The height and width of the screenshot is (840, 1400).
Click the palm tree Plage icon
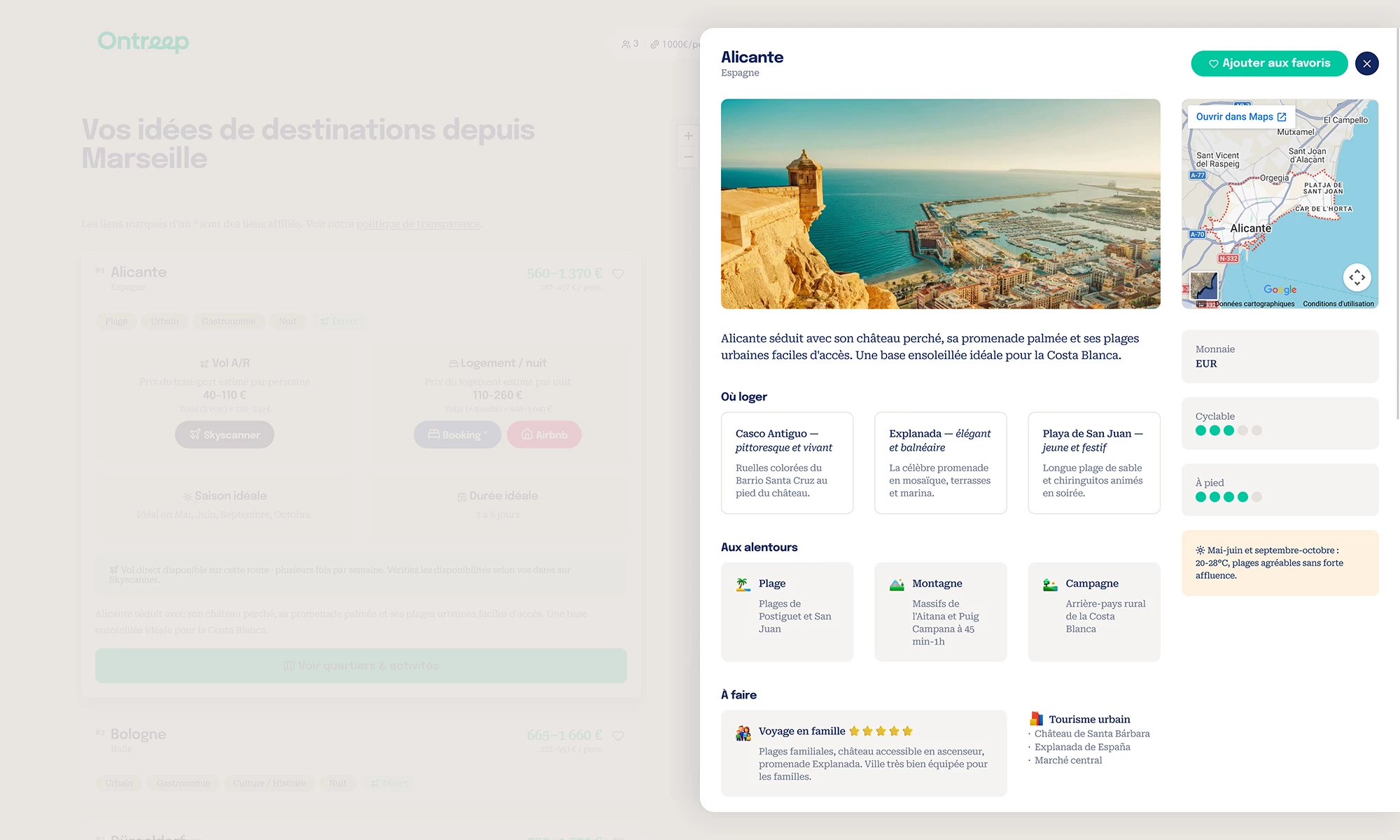(743, 584)
